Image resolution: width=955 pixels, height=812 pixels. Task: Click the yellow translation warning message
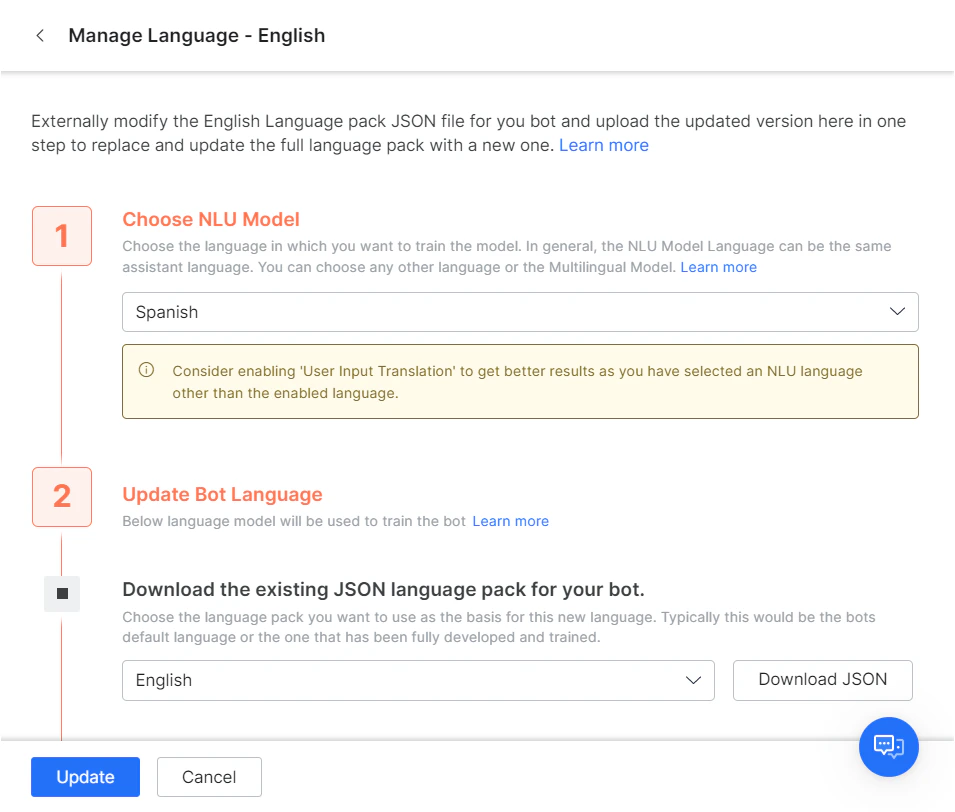click(x=520, y=382)
